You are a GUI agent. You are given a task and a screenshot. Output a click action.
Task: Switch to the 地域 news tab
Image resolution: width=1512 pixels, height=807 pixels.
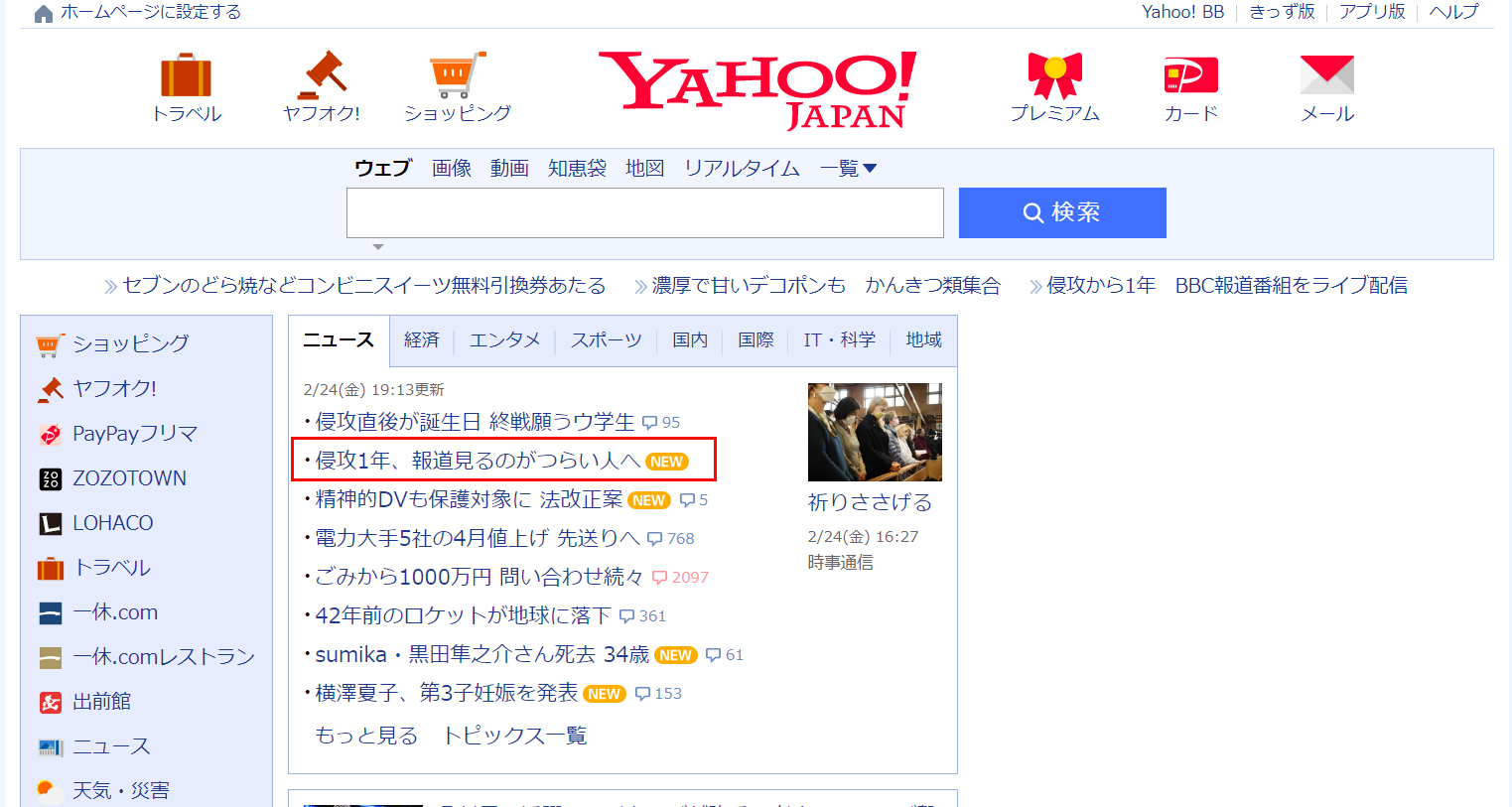pos(924,340)
